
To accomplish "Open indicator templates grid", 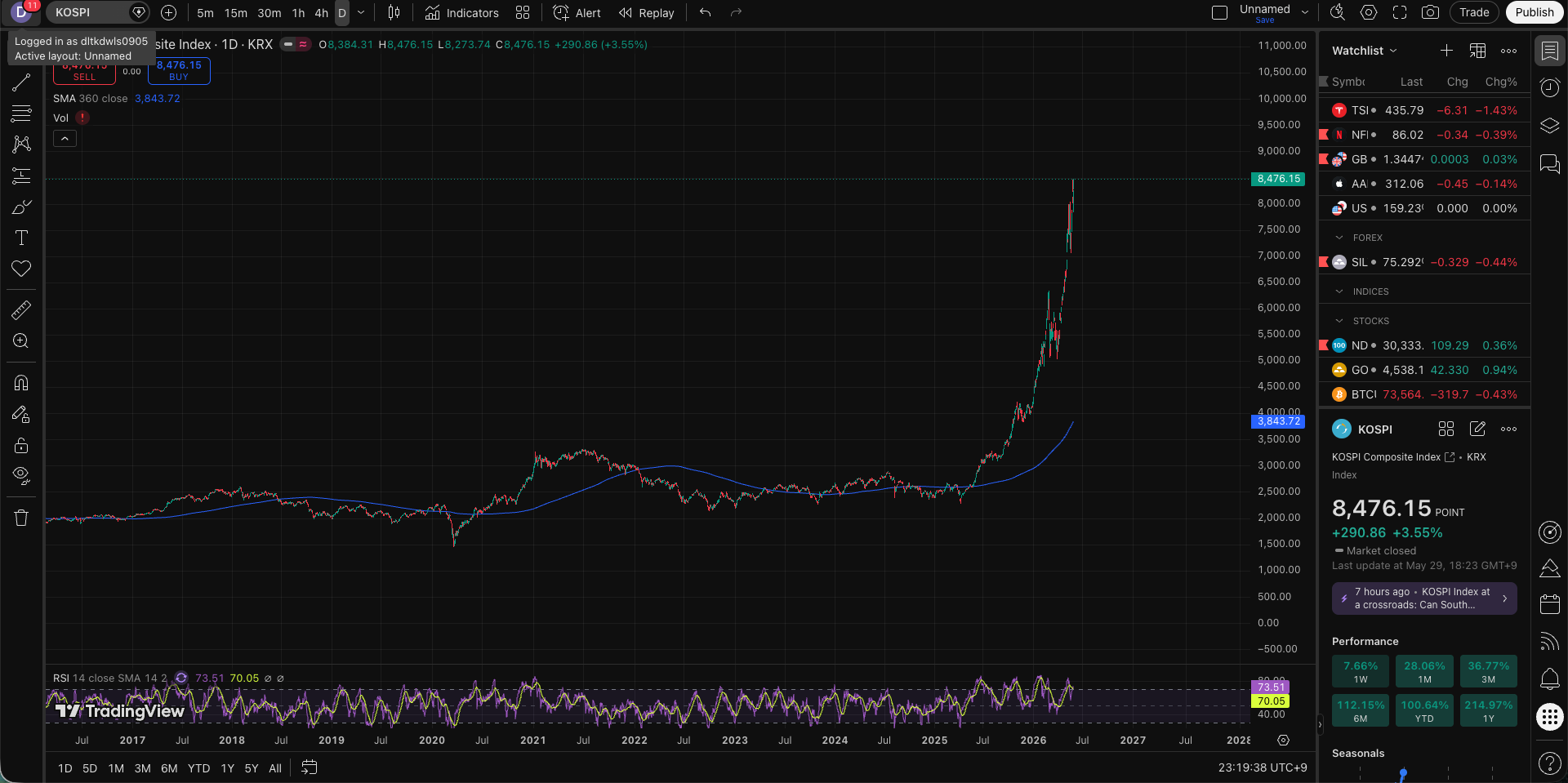I will pos(523,12).
